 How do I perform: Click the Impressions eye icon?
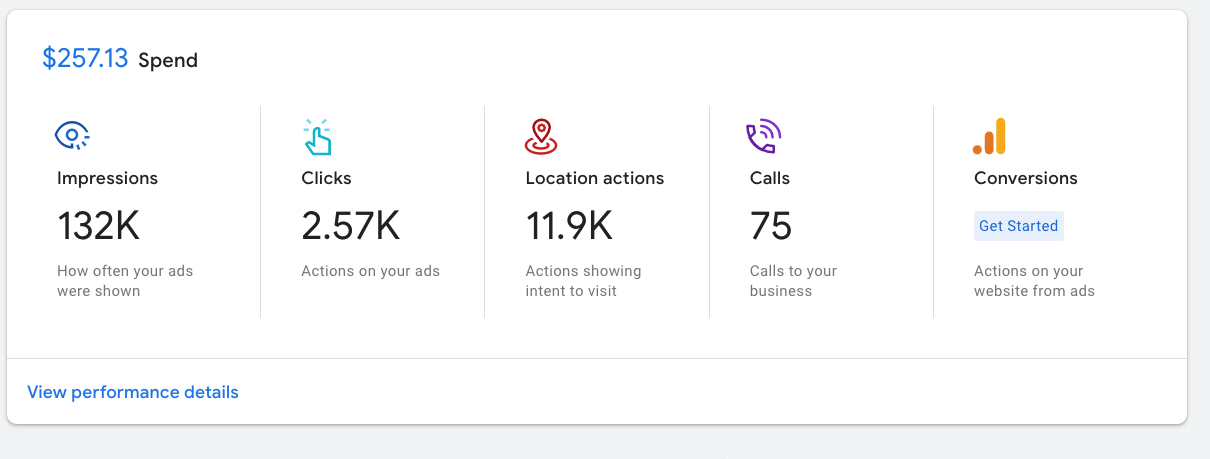73,136
